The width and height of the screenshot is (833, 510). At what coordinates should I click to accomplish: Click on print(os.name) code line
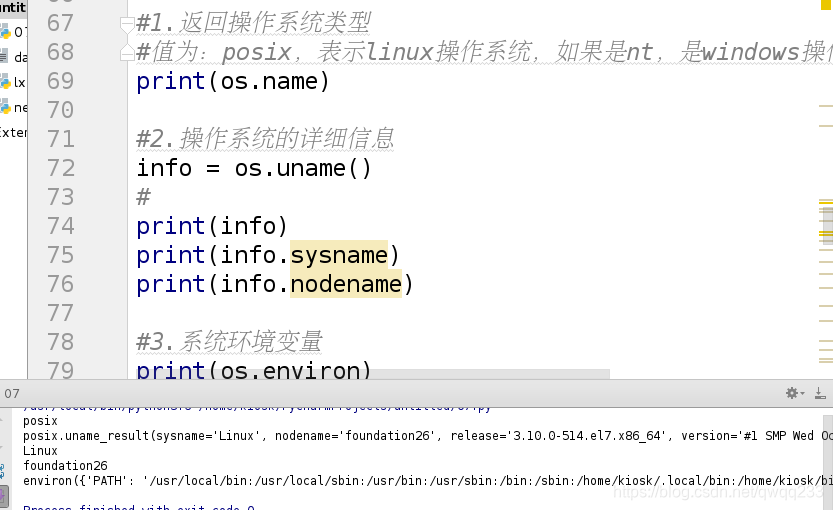[x=233, y=81]
